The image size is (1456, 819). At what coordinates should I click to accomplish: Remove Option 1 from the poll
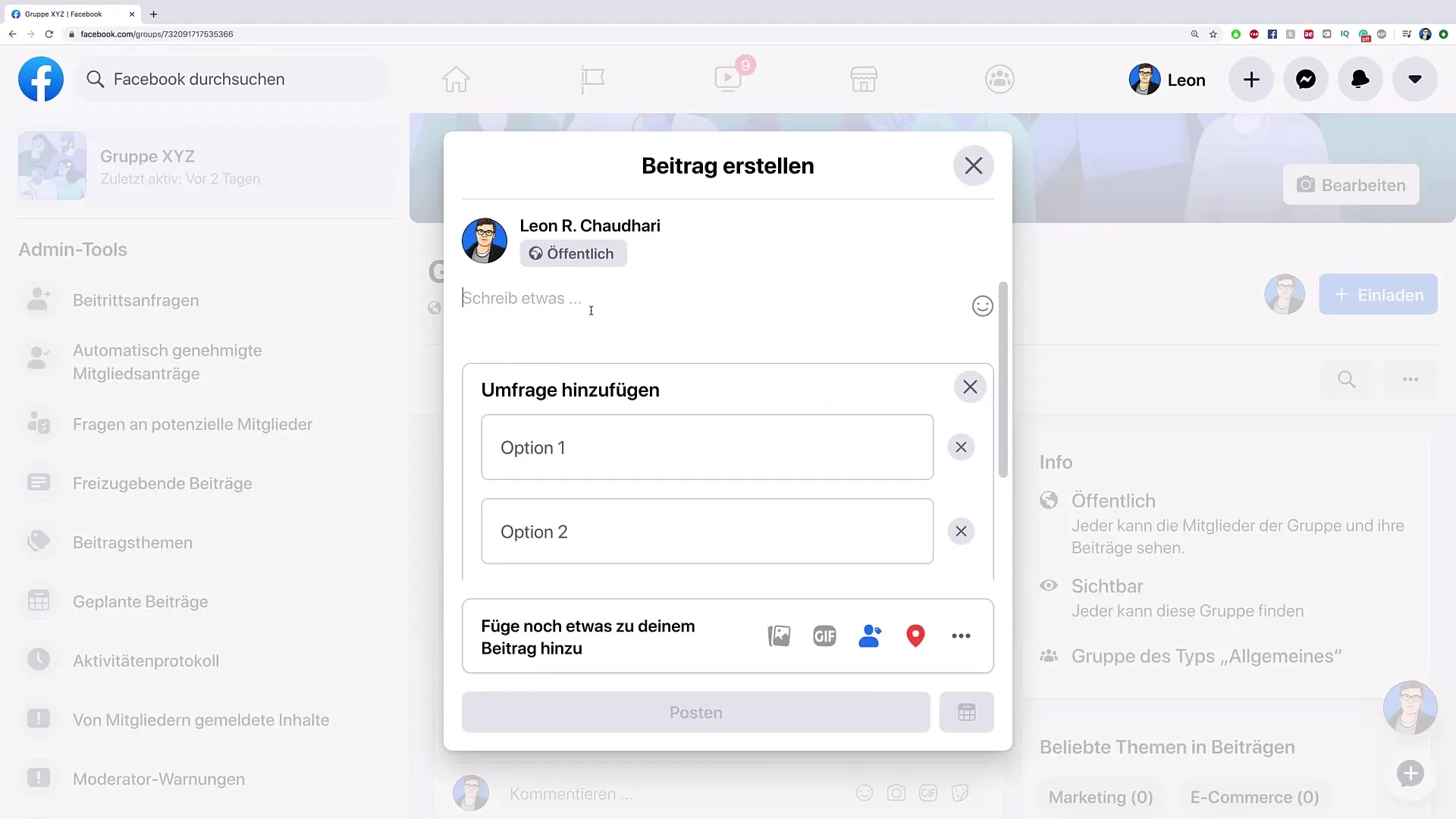pyautogui.click(x=960, y=447)
